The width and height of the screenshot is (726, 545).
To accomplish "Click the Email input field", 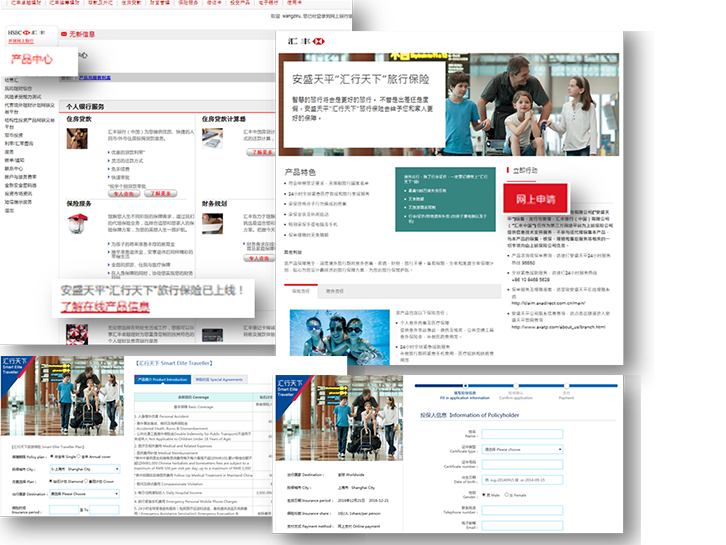I will (x=522, y=526).
